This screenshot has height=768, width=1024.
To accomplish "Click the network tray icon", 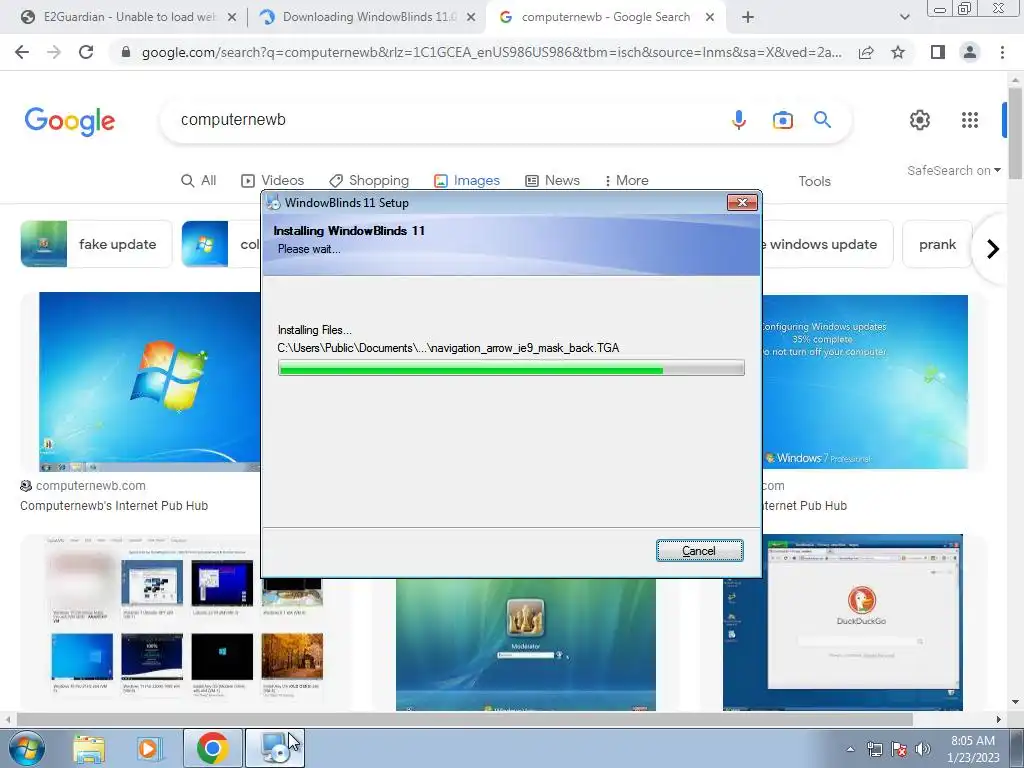I will [874, 749].
